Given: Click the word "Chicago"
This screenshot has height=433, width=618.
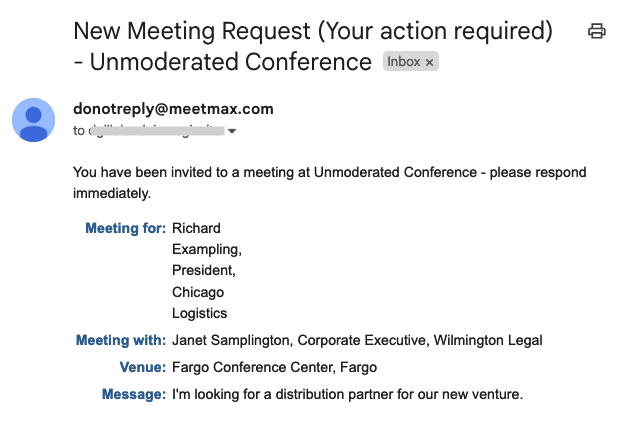Looking at the screenshot, I should [198, 292].
